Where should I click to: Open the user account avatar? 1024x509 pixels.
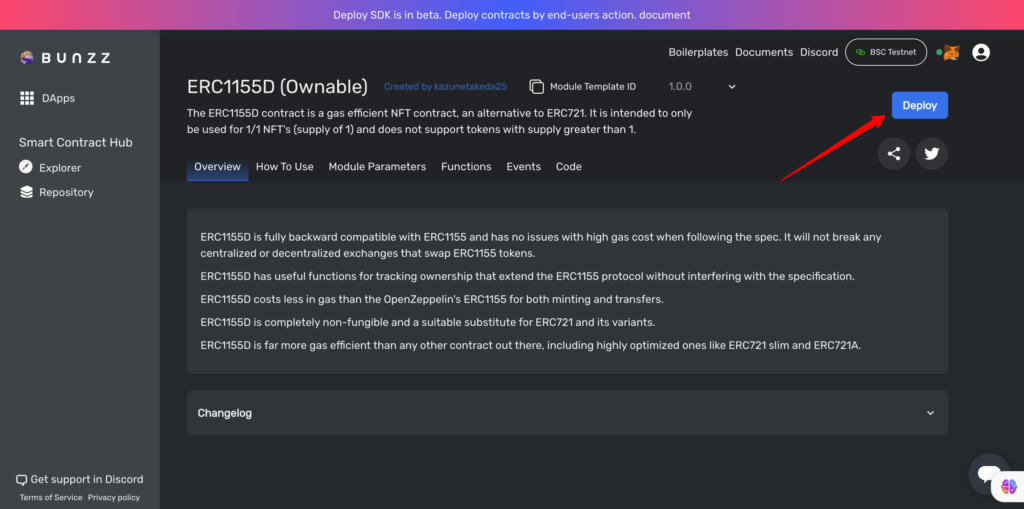[x=981, y=52]
